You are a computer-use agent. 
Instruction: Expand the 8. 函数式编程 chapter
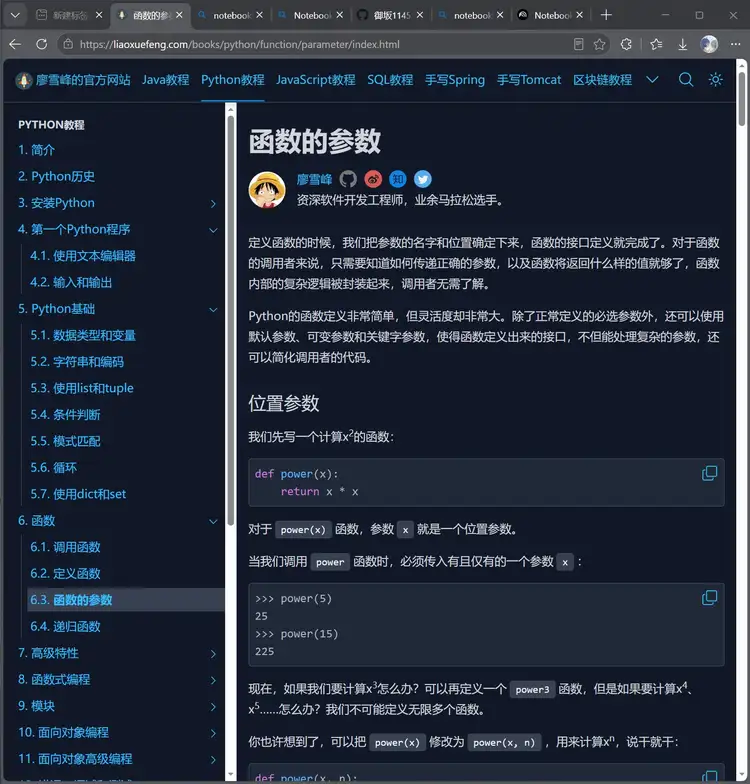[x=213, y=680]
